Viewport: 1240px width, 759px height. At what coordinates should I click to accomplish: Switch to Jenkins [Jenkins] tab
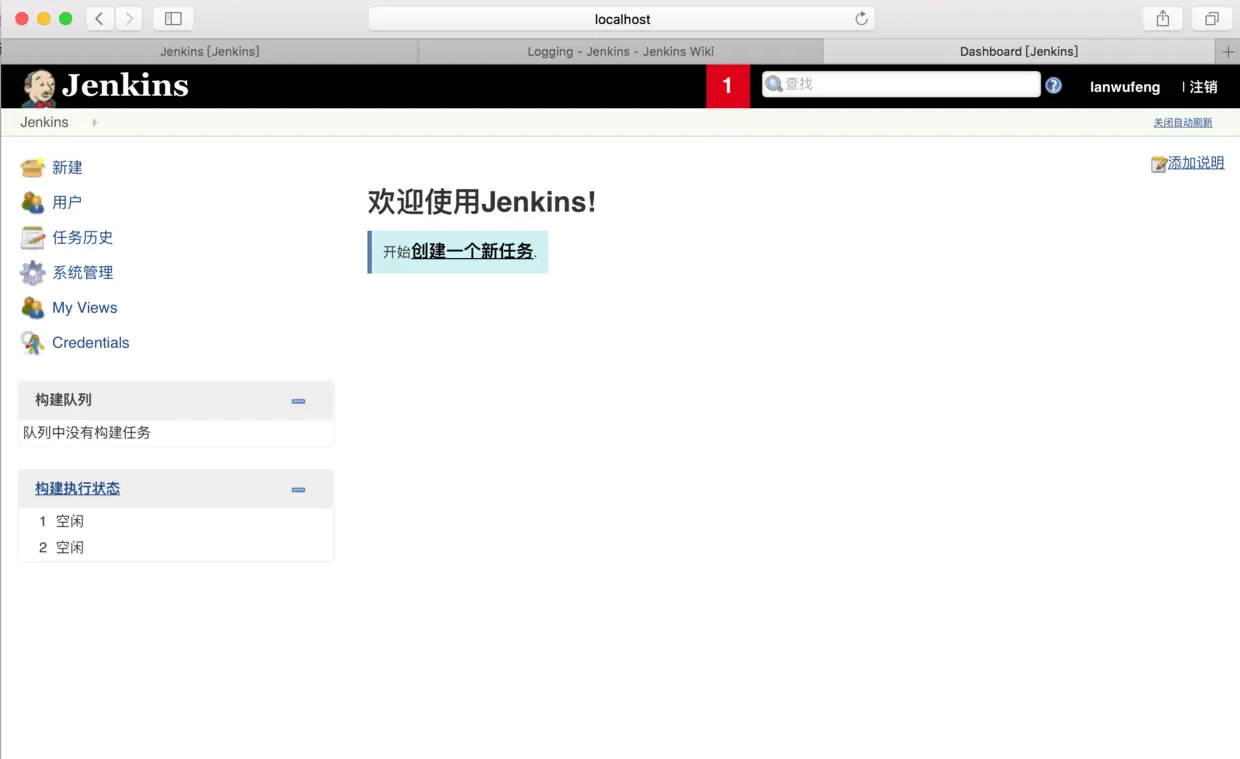[210, 51]
